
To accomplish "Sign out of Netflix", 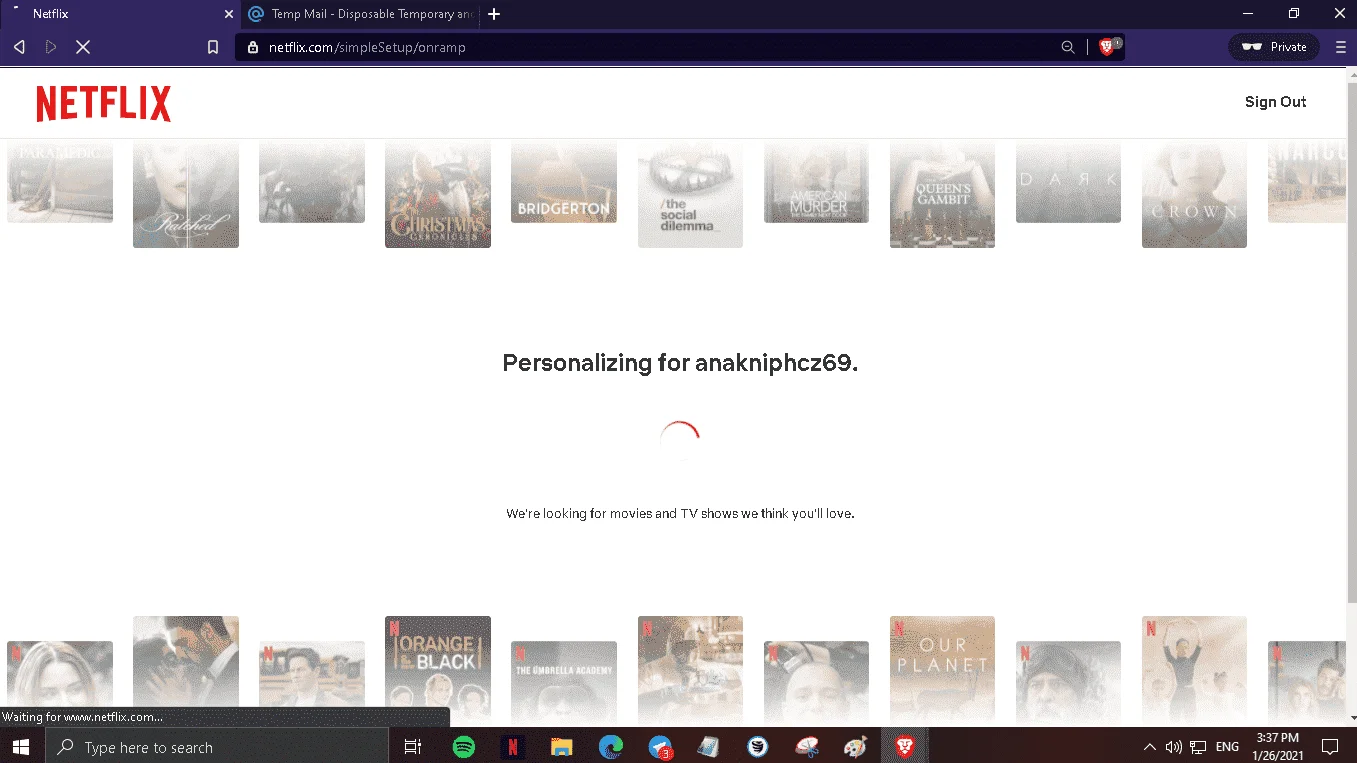I will point(1275,102).
